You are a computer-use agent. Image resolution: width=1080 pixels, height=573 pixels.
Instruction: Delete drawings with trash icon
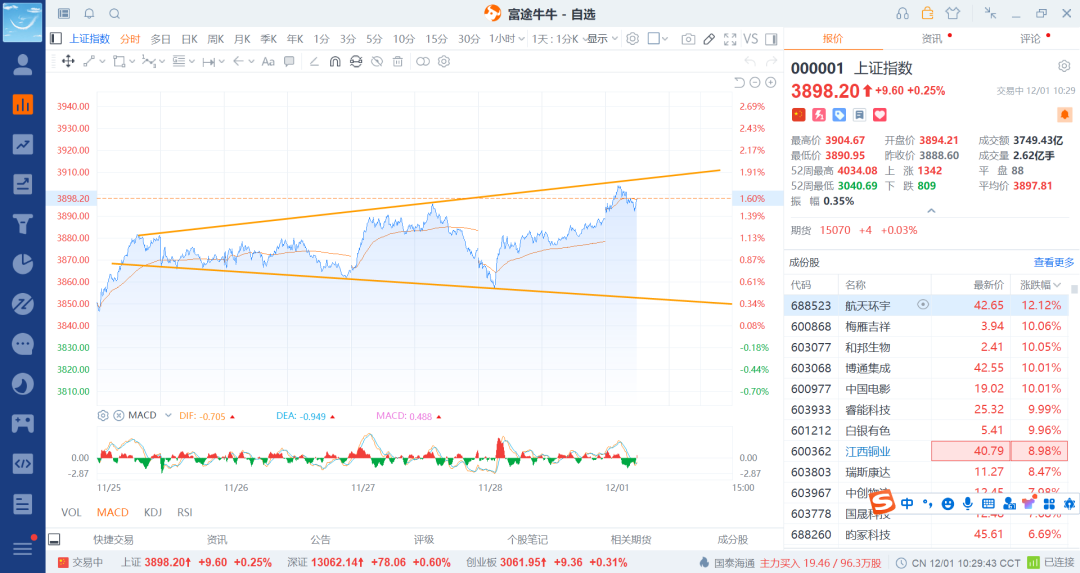tap(397, 61)
